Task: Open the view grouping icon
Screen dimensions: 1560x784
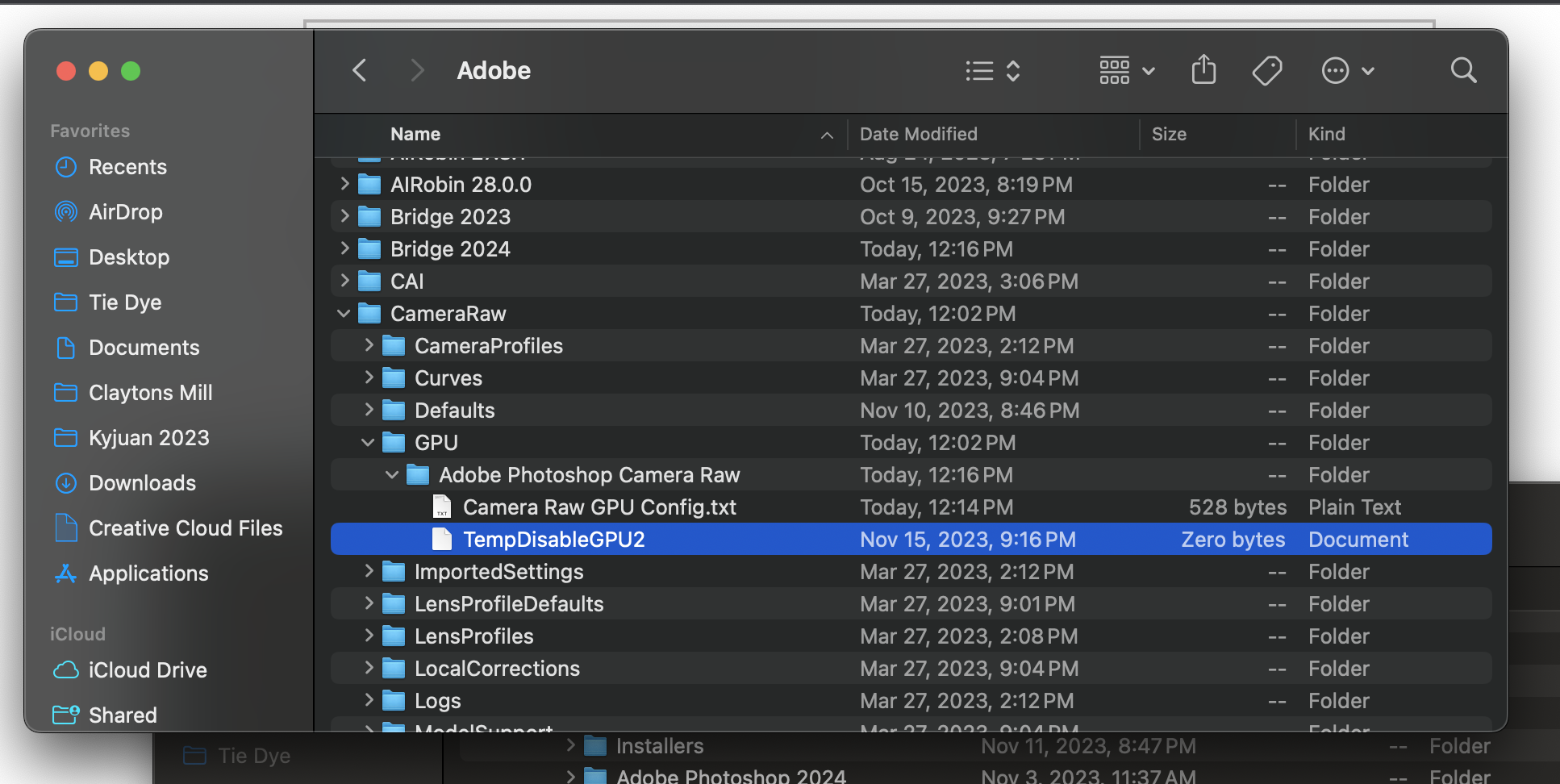Action: click(1116, 70)
